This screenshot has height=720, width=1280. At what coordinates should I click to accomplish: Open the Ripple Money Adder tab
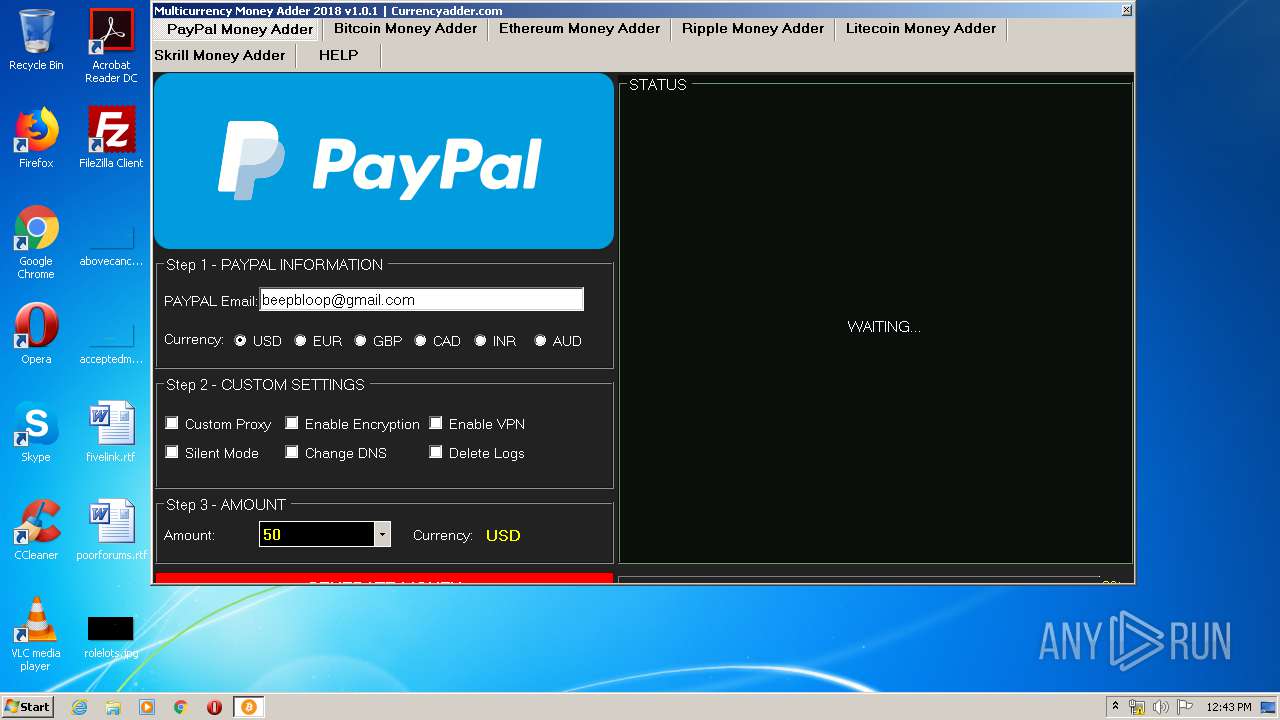(x=753, y=29)
